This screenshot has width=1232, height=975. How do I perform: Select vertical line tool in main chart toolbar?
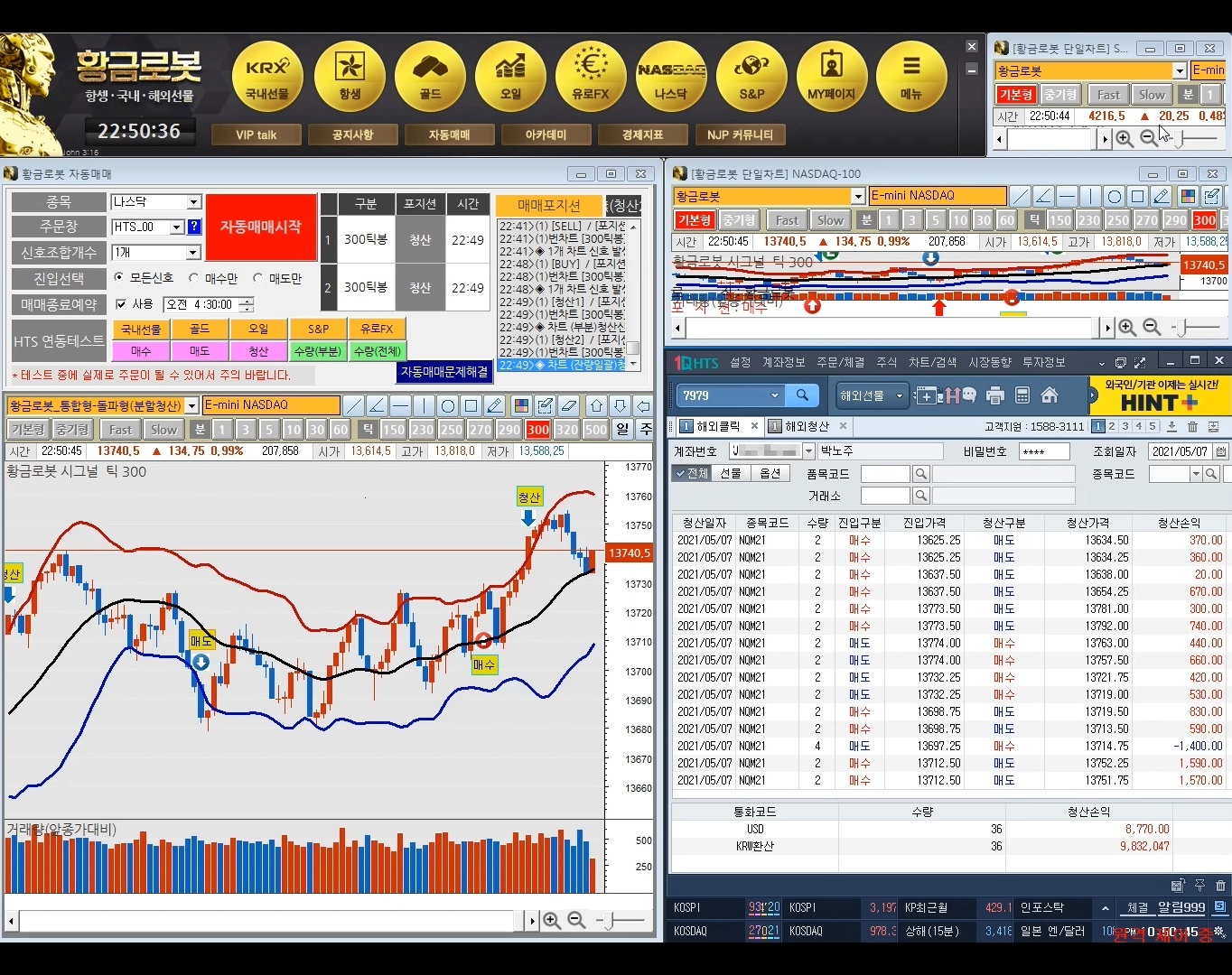[x=425, y=405]
